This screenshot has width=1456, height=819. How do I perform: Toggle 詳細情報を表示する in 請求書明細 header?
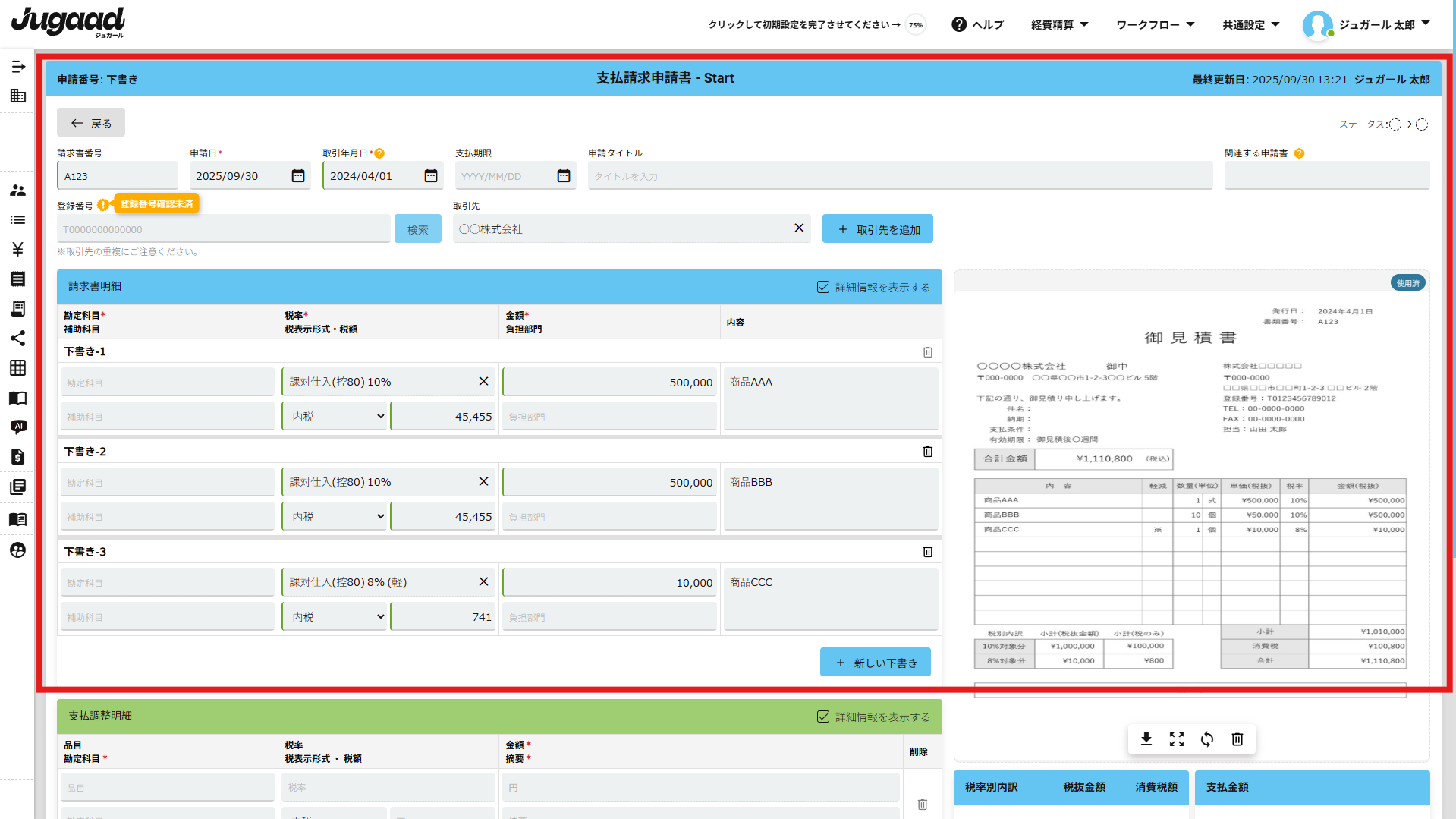point(823,287)
